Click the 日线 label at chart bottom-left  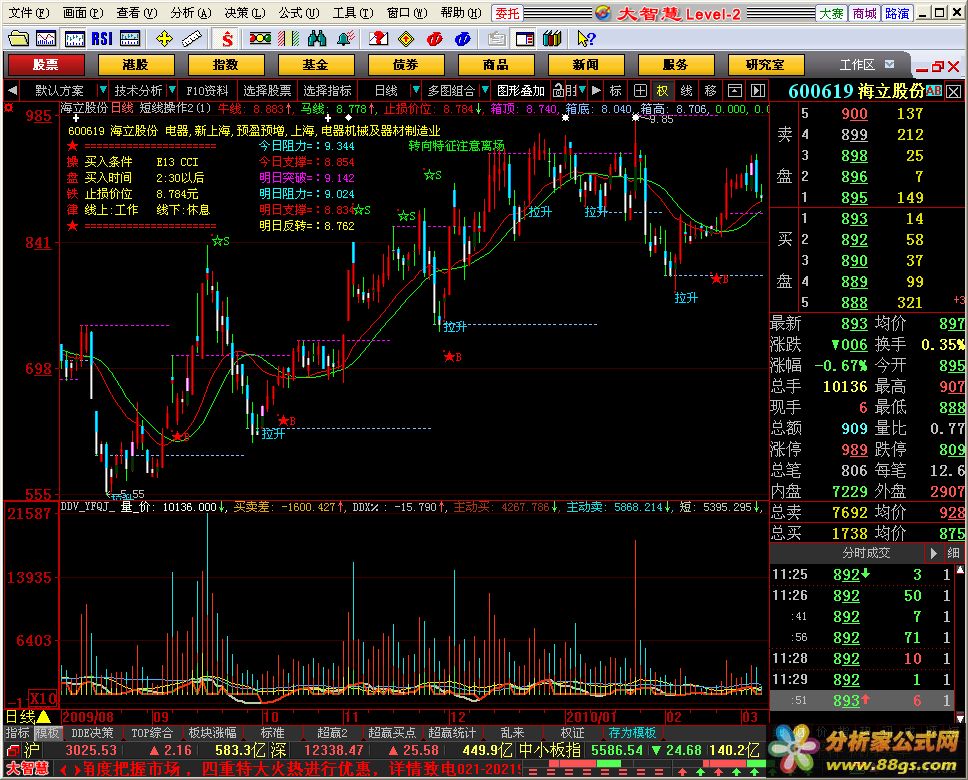[x=21, y=716]
